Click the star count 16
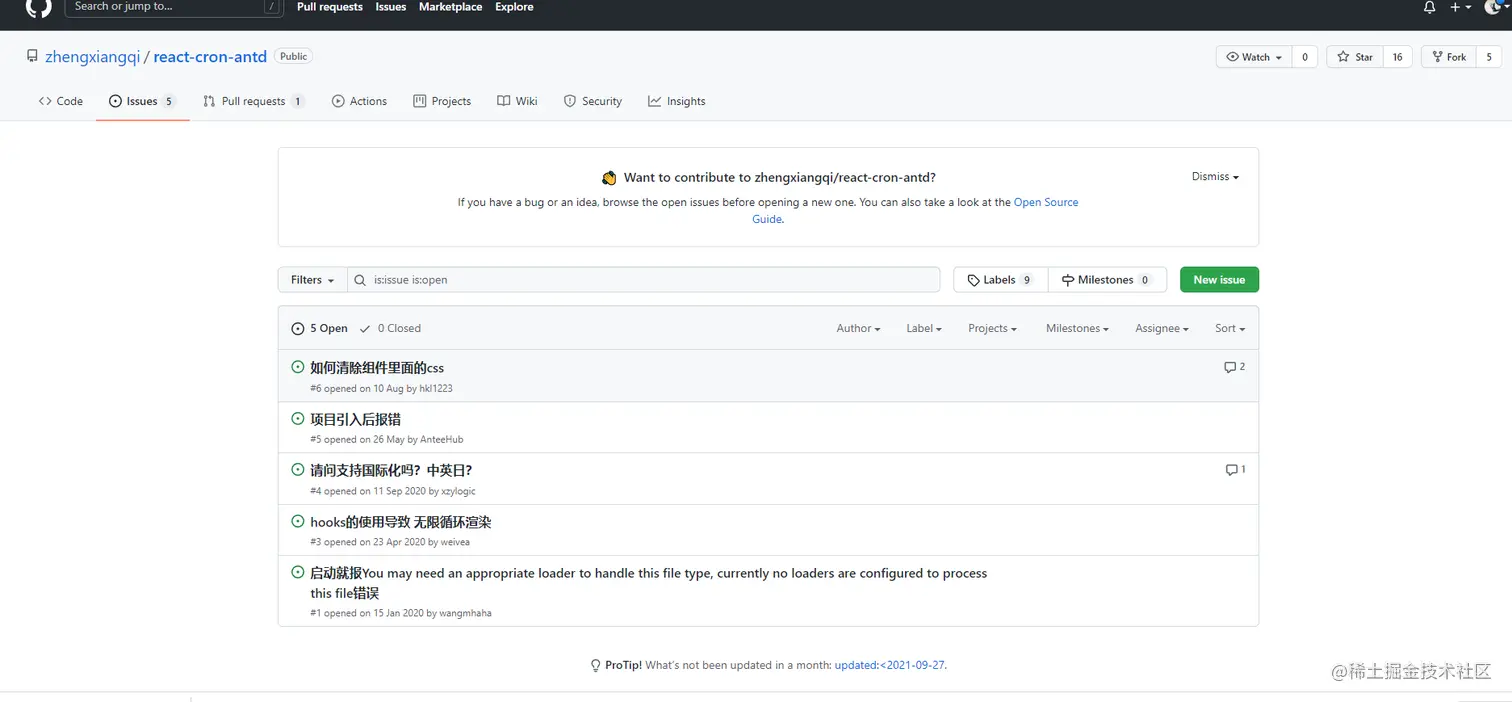The image size is (1512, 702). tap(1398, 57)
